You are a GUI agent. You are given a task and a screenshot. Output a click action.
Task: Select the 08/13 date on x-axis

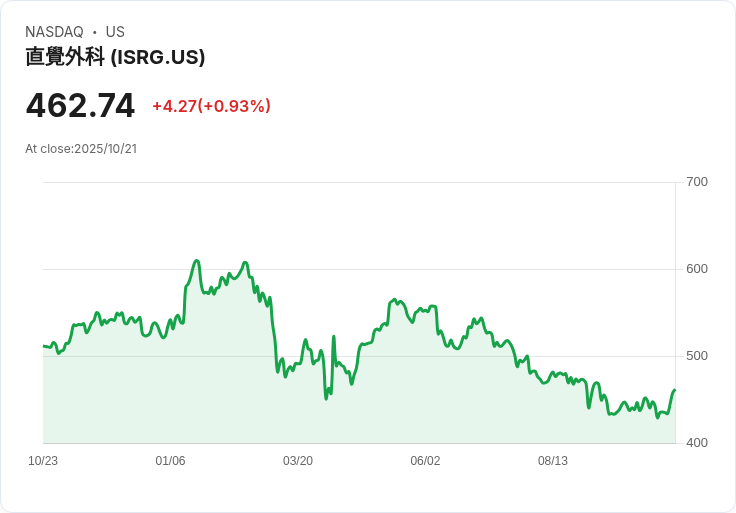[553, 461]
